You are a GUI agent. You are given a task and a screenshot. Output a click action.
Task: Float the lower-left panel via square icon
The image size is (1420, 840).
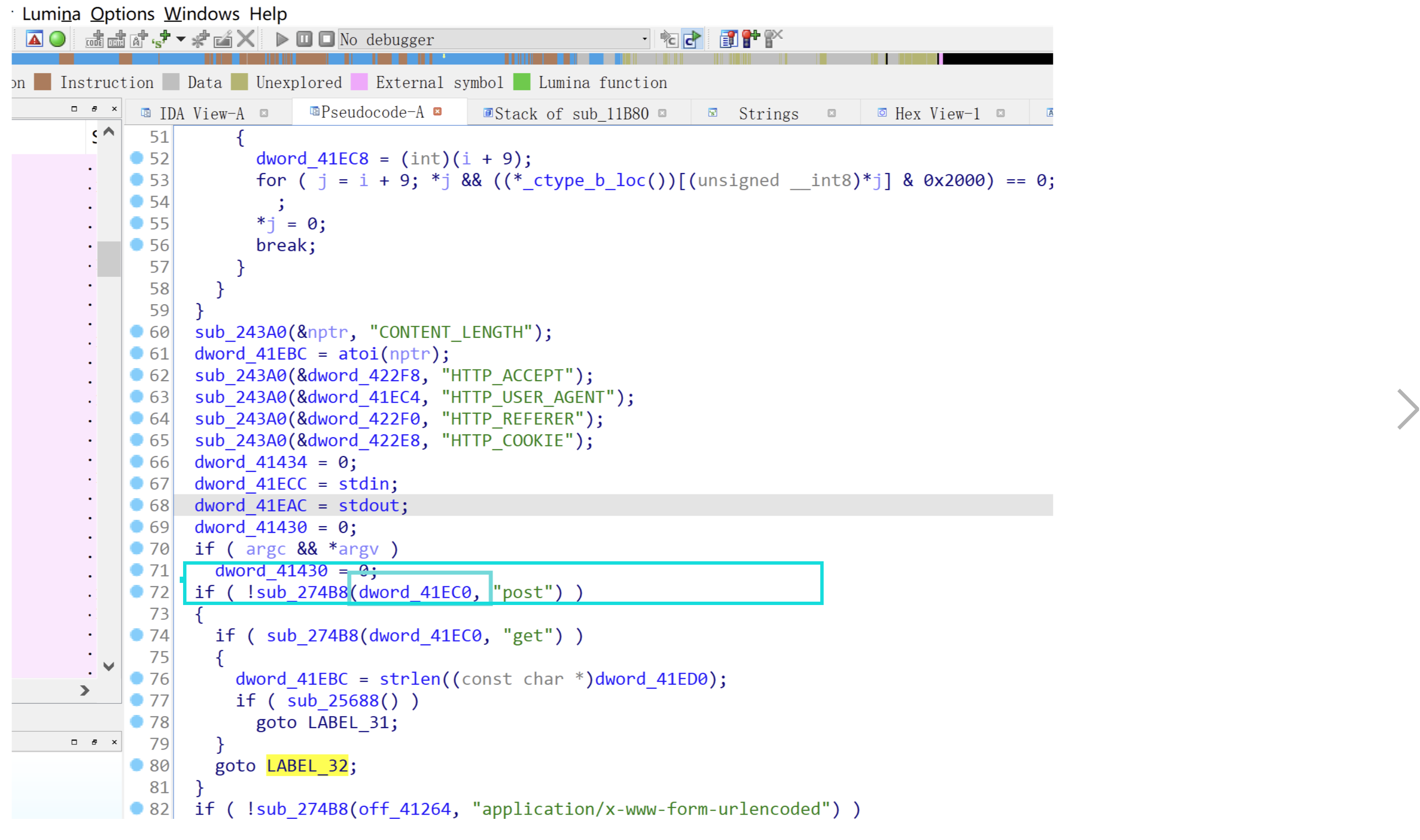[x=74, y=741]
